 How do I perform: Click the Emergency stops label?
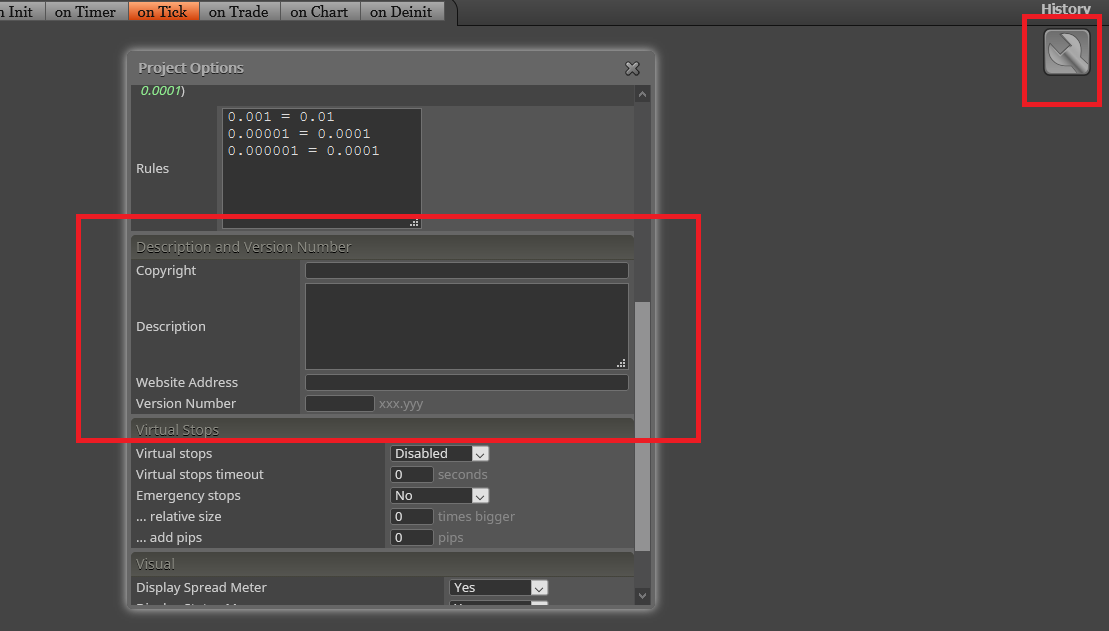pos(188,495)
